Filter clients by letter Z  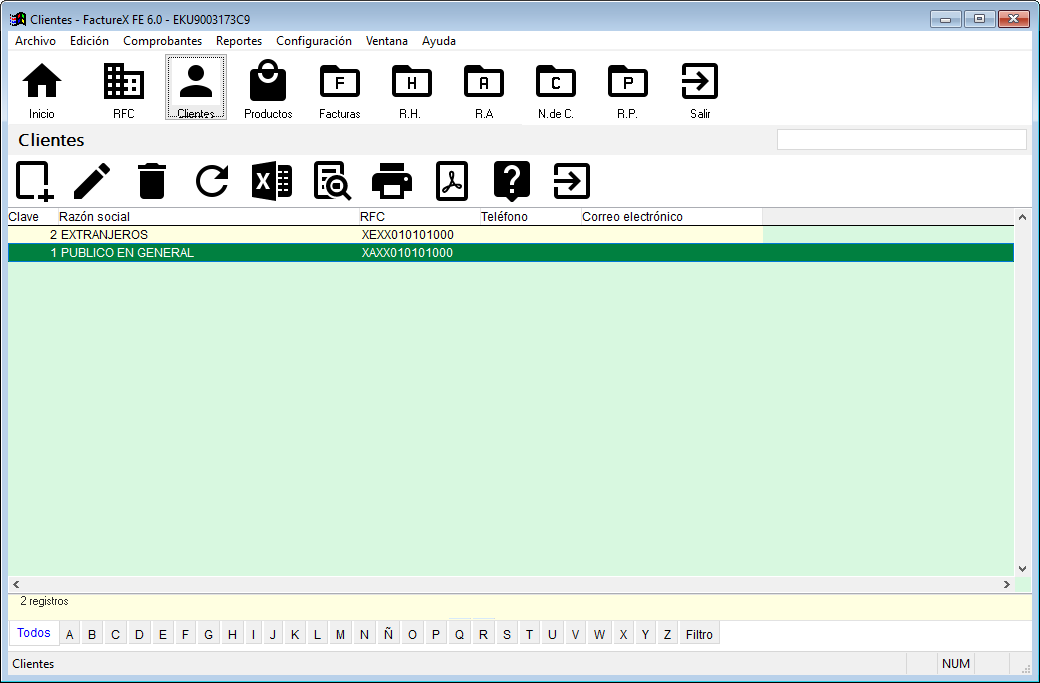pyautogui.click(x=667, y=635)
